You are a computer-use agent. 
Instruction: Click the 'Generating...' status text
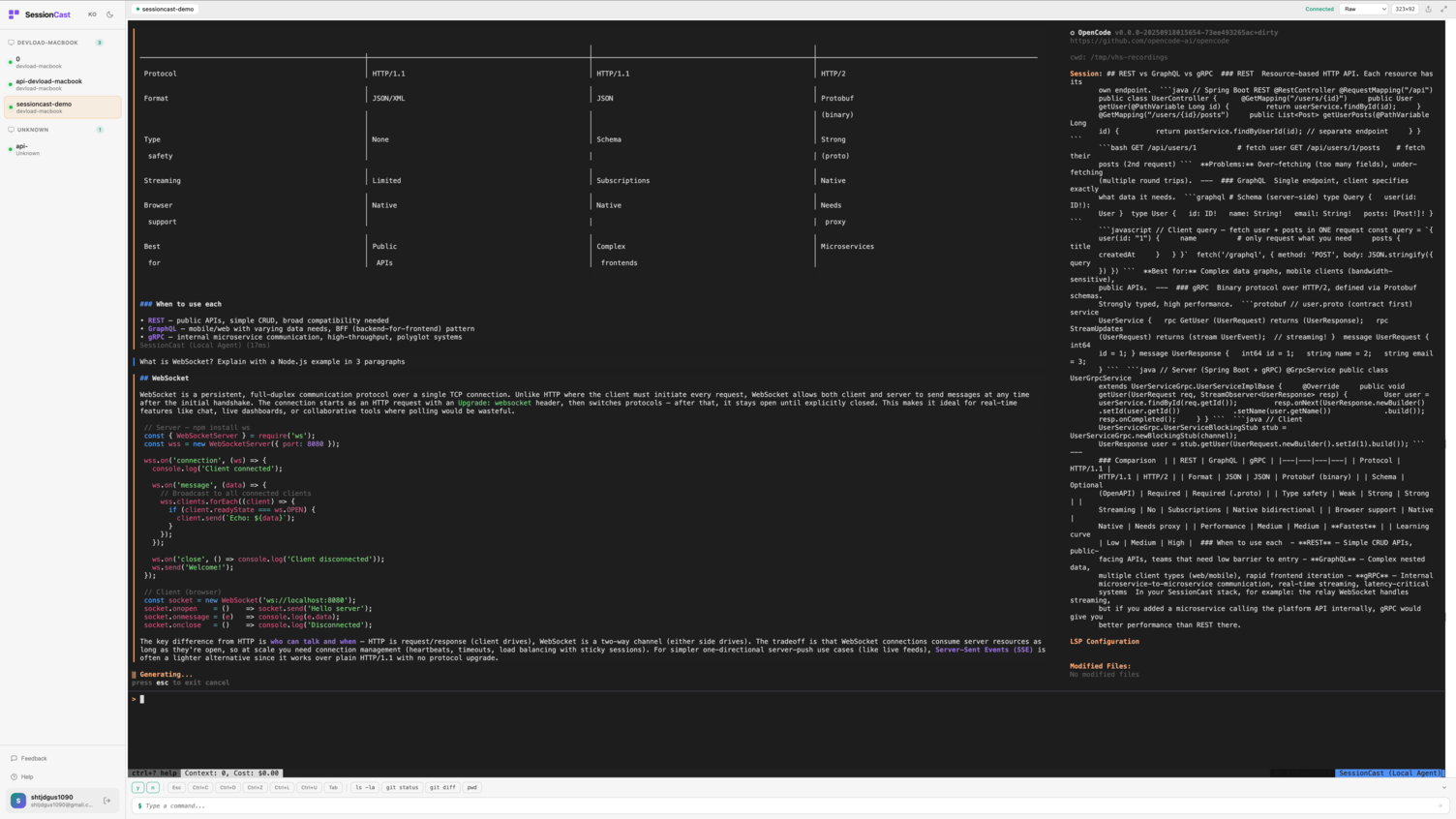[166, 674]
